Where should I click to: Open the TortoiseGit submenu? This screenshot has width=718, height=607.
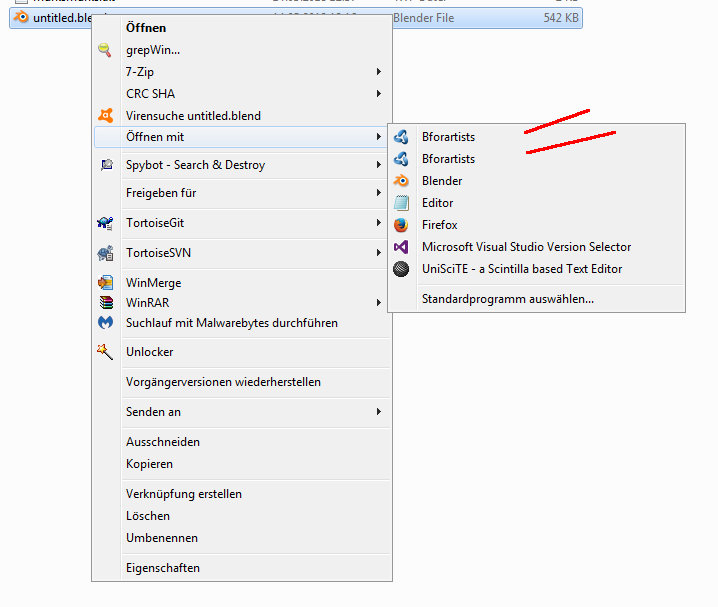point(378,223)
